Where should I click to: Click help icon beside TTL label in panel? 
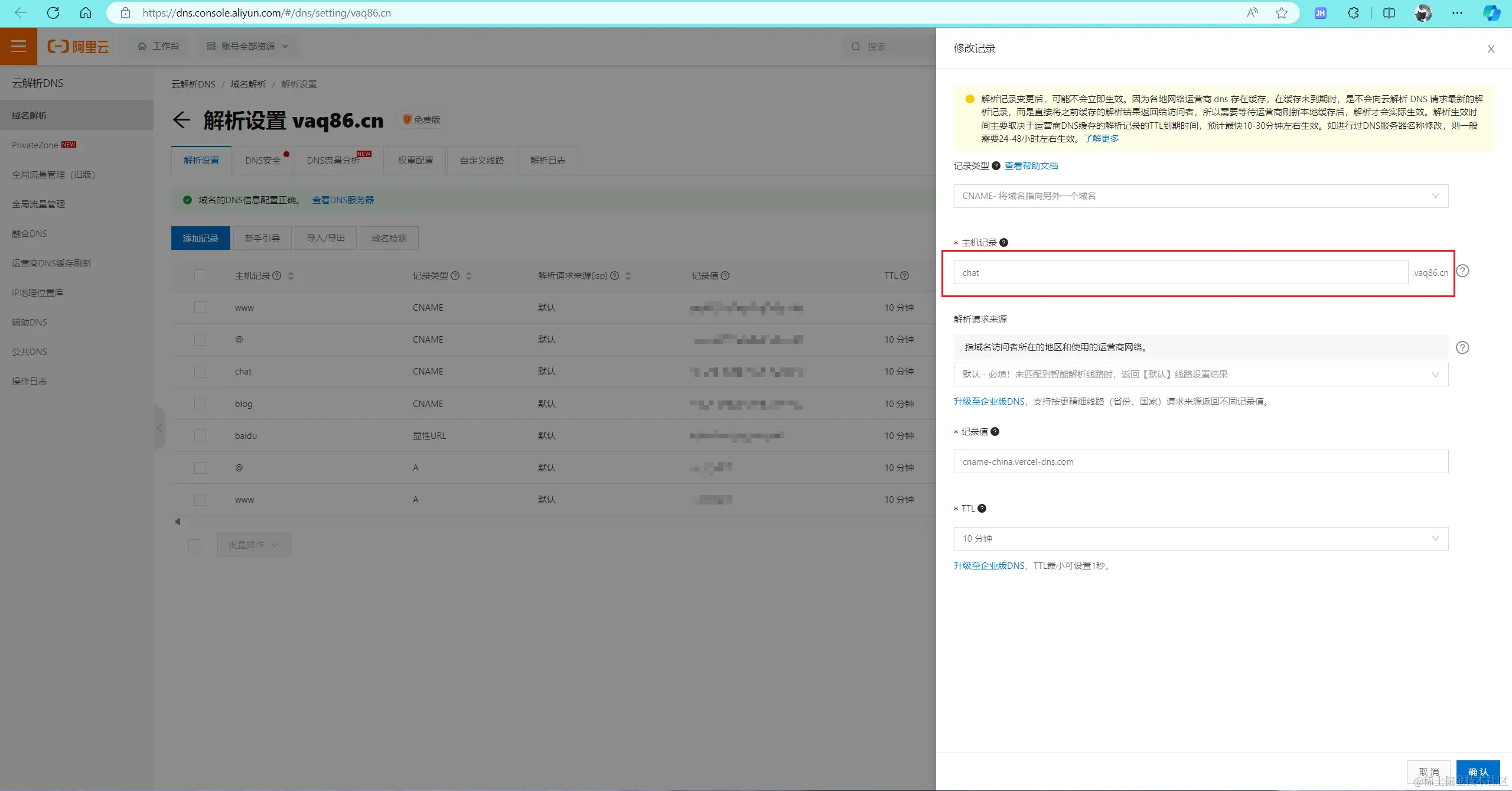click(x=982, y=509)
